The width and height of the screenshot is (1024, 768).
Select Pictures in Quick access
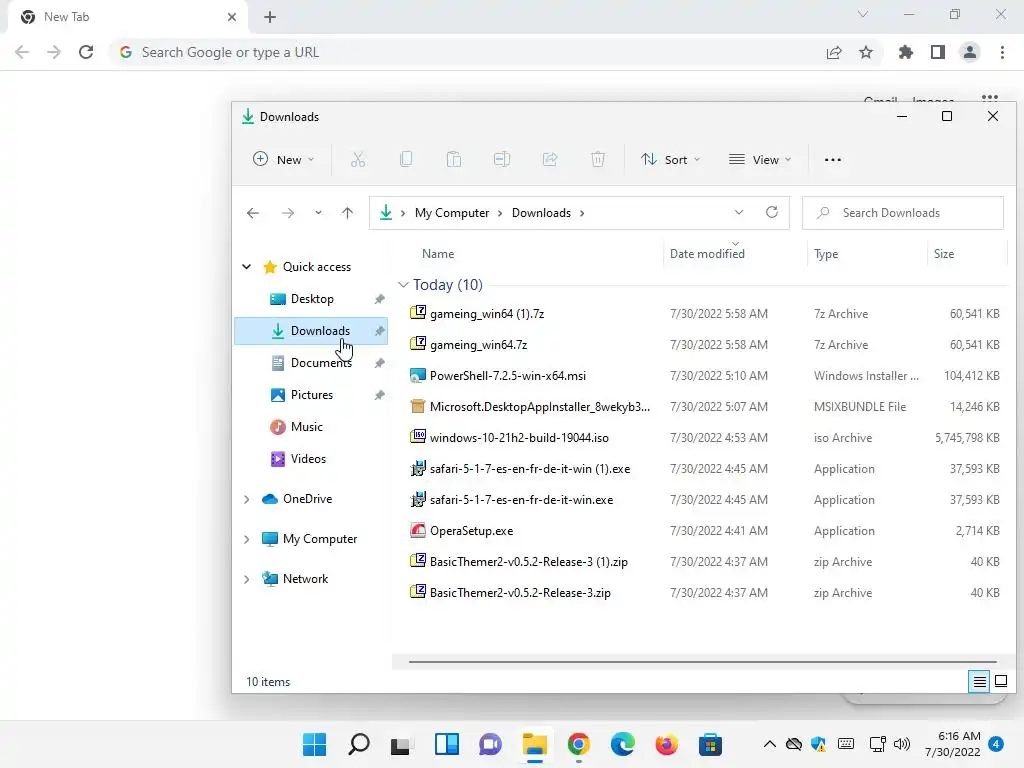point(312,395)
